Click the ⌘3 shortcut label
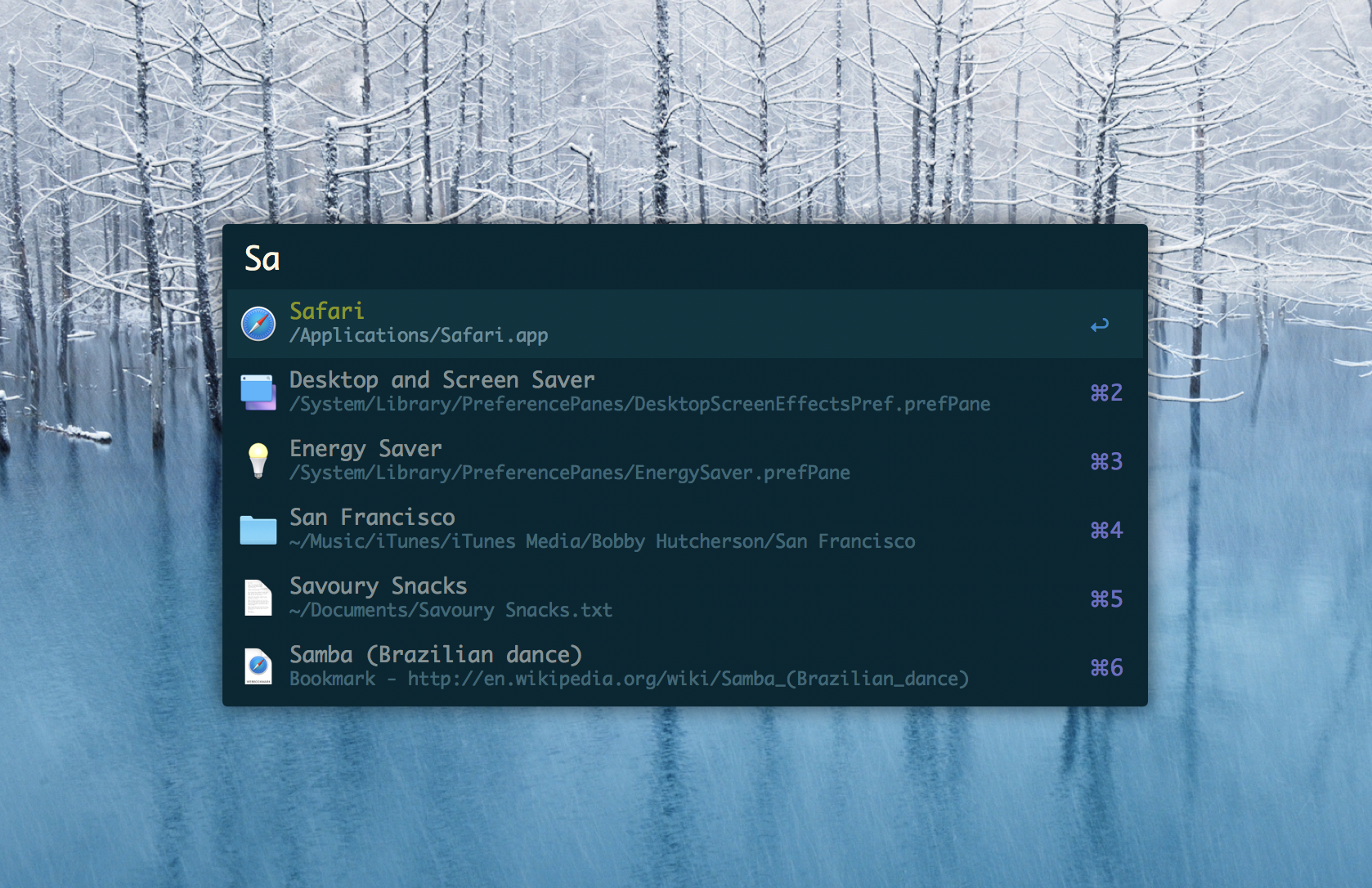The width and height of the screenshot is (1372, 888). coord(1106,462)
